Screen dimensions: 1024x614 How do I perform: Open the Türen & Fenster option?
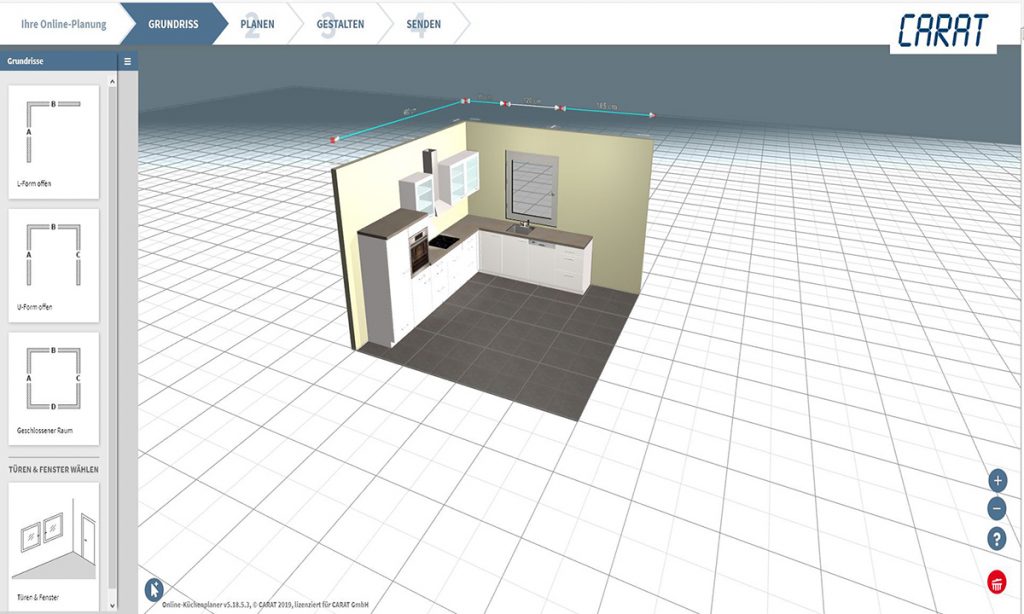pos(54,545)
